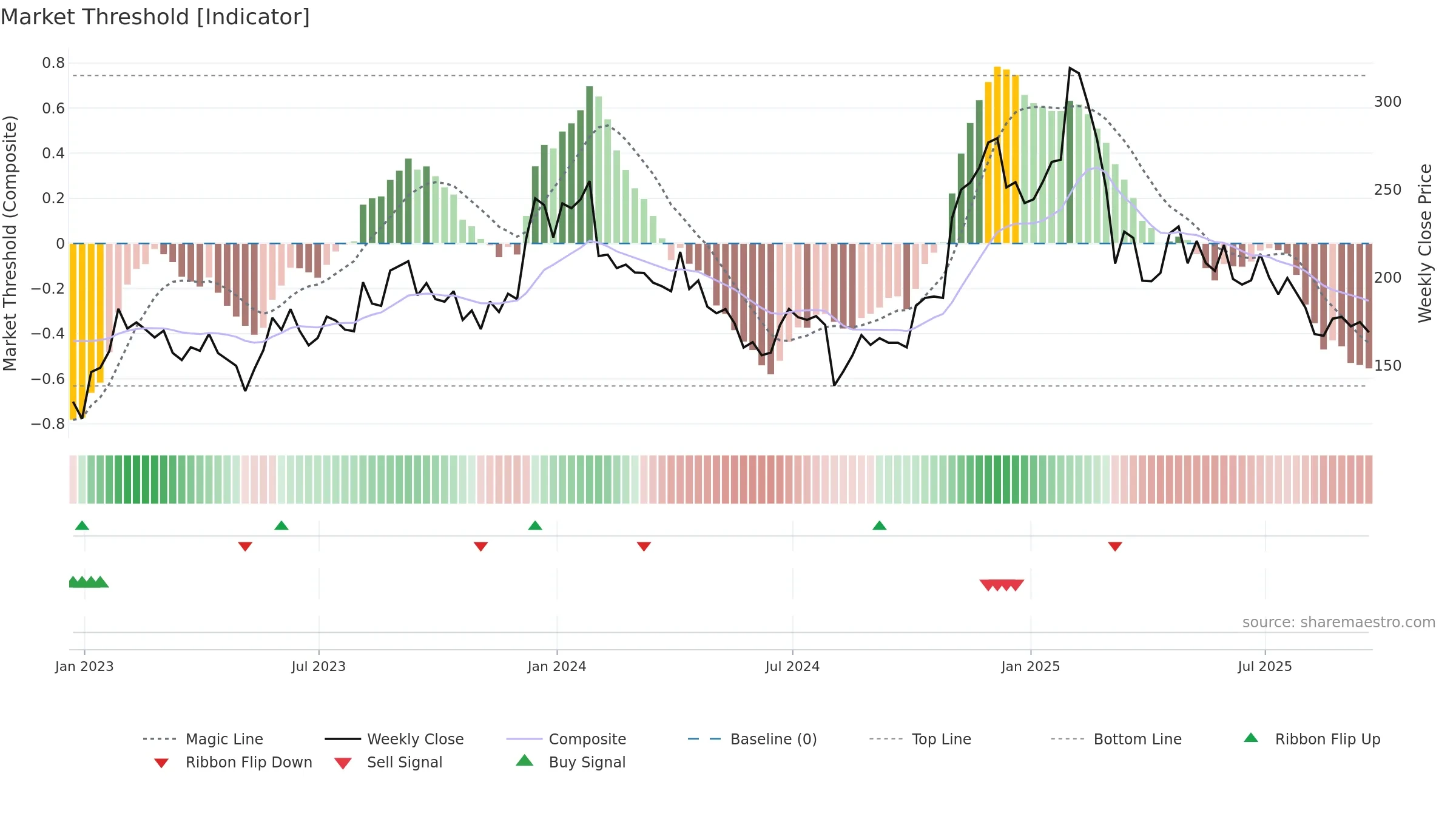Click the lavender Composite legend line sample

point(524,739)
